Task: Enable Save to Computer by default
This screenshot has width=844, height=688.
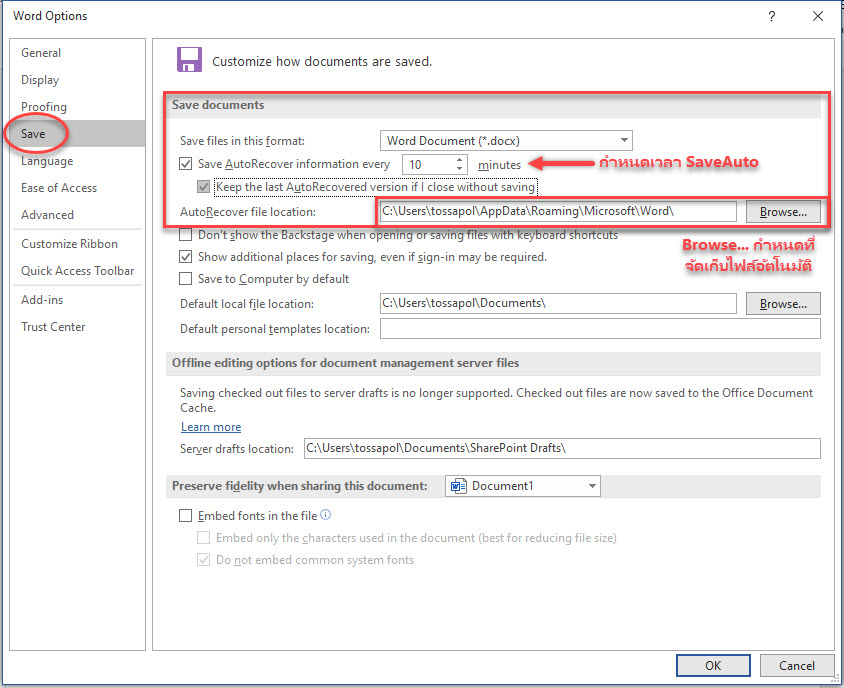Action: tap(185, 279)
